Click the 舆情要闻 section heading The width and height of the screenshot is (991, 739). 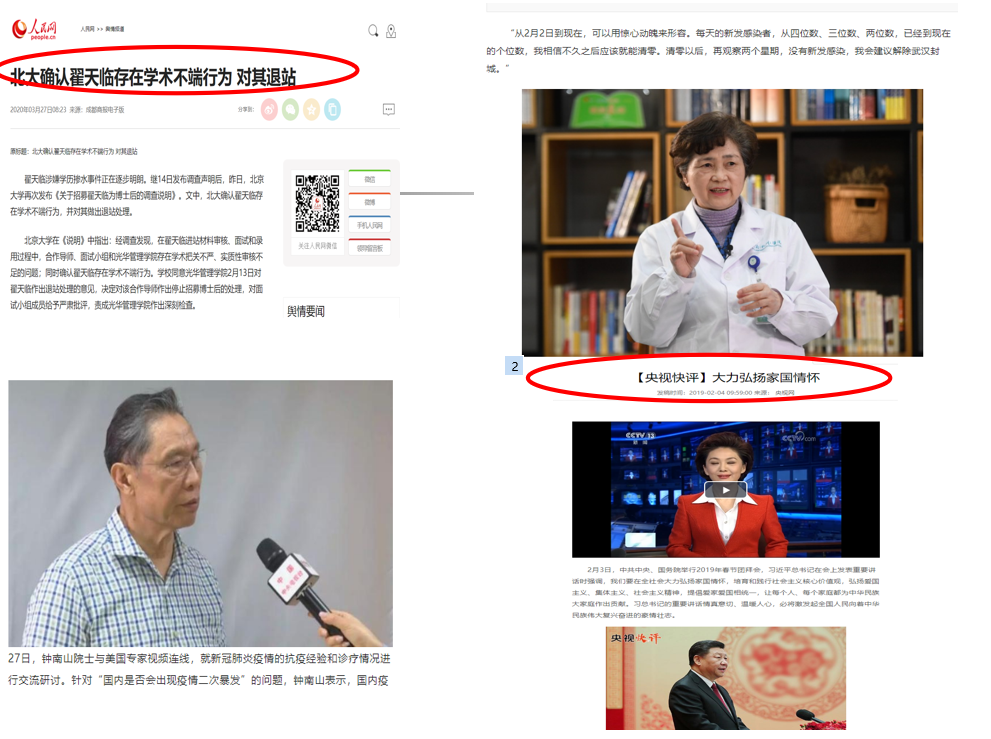[x=306, y=312]
